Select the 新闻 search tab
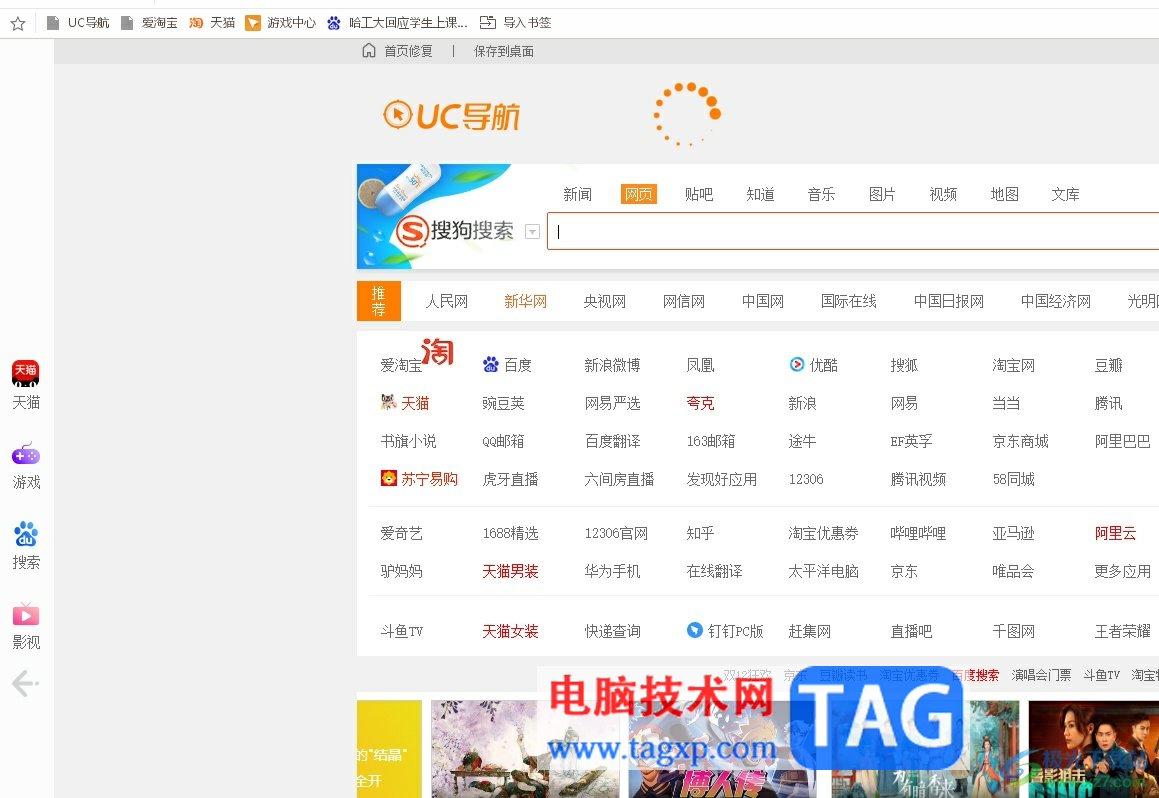The height and width of the screenshot is (798, 1159). 577,194
